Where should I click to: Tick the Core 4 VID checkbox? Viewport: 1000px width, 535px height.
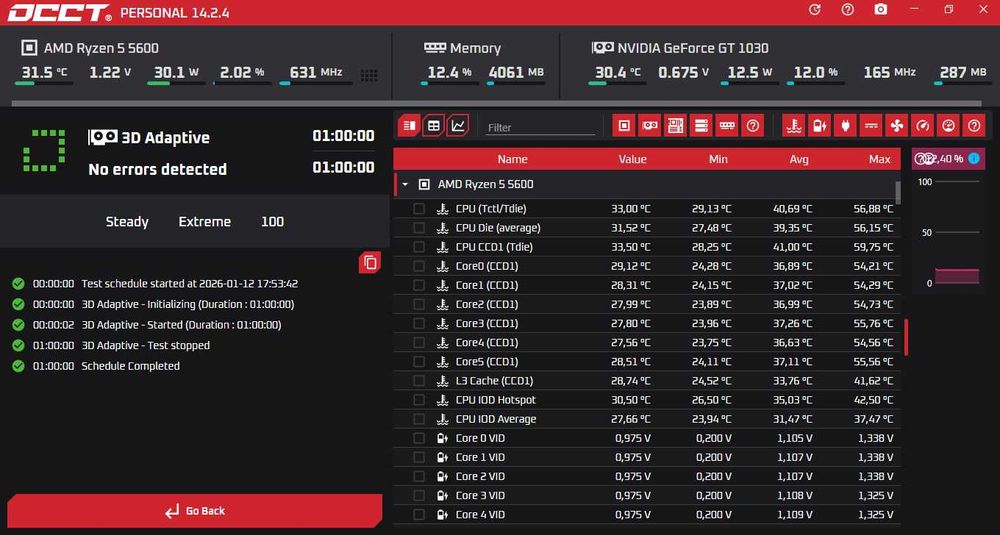418,515
